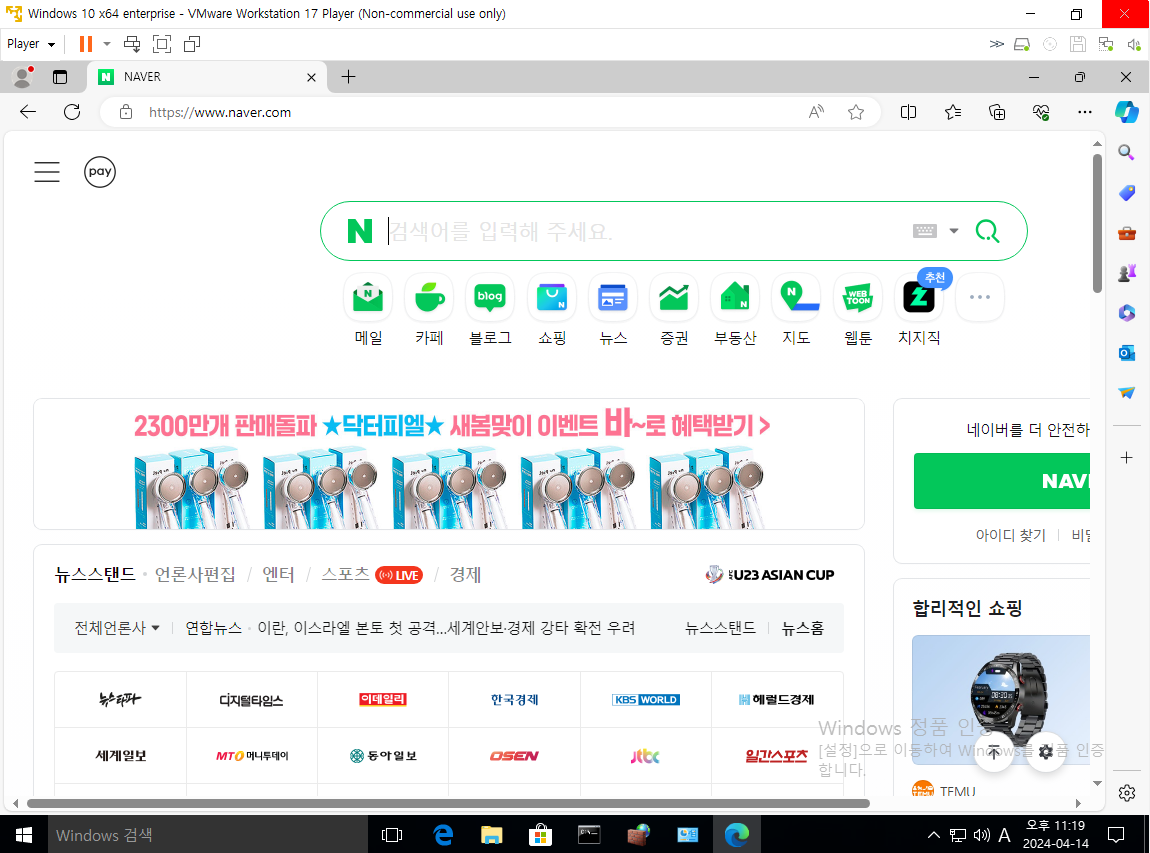The image size is (1150, 853).
Task: Open the Windows Start button
Action: [x=23, y=835]
